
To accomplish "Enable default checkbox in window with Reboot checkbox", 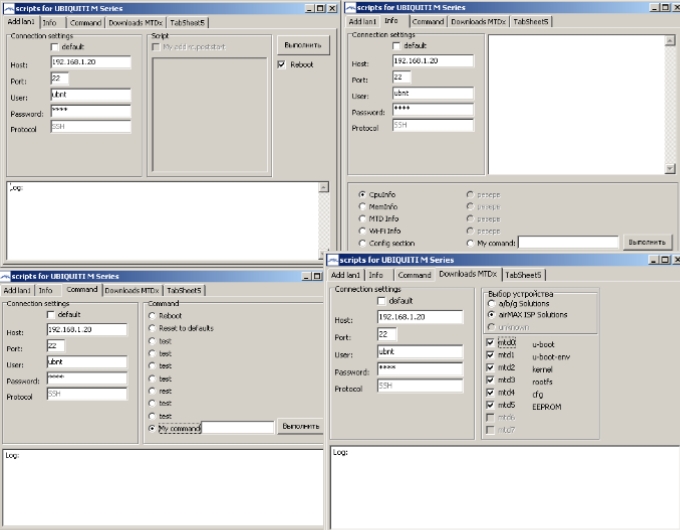I will click(x=55, y=46).
